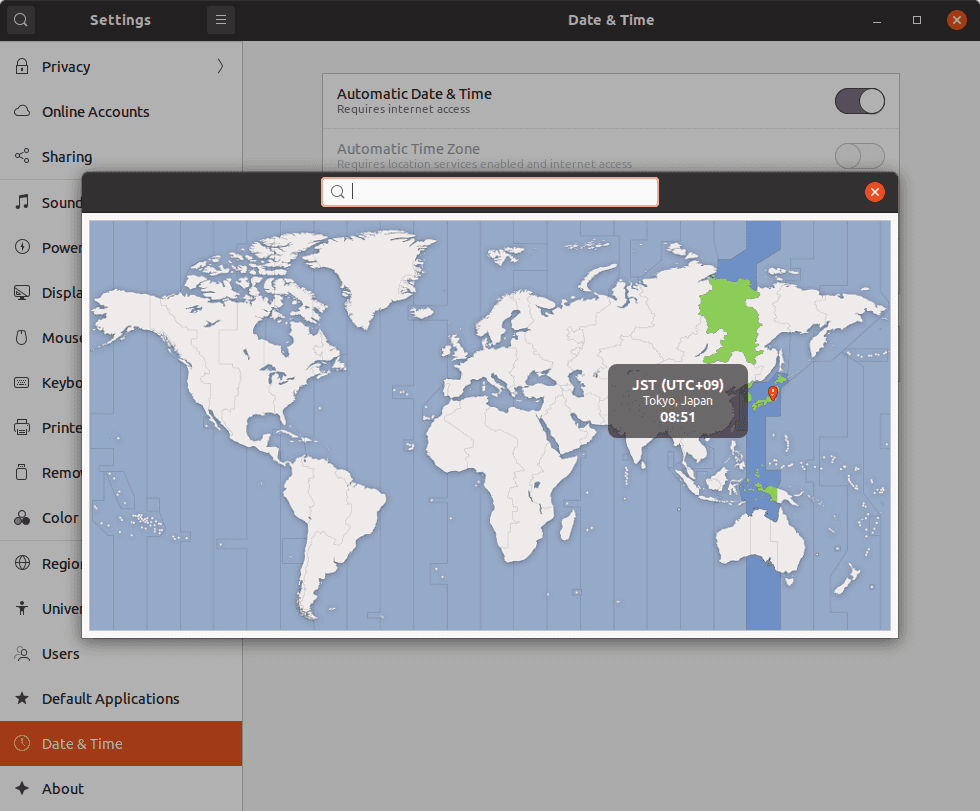Click the Sharing icon in sidebar
The width and height of the screenshot is (980, 811).
[x=21, y=157]
